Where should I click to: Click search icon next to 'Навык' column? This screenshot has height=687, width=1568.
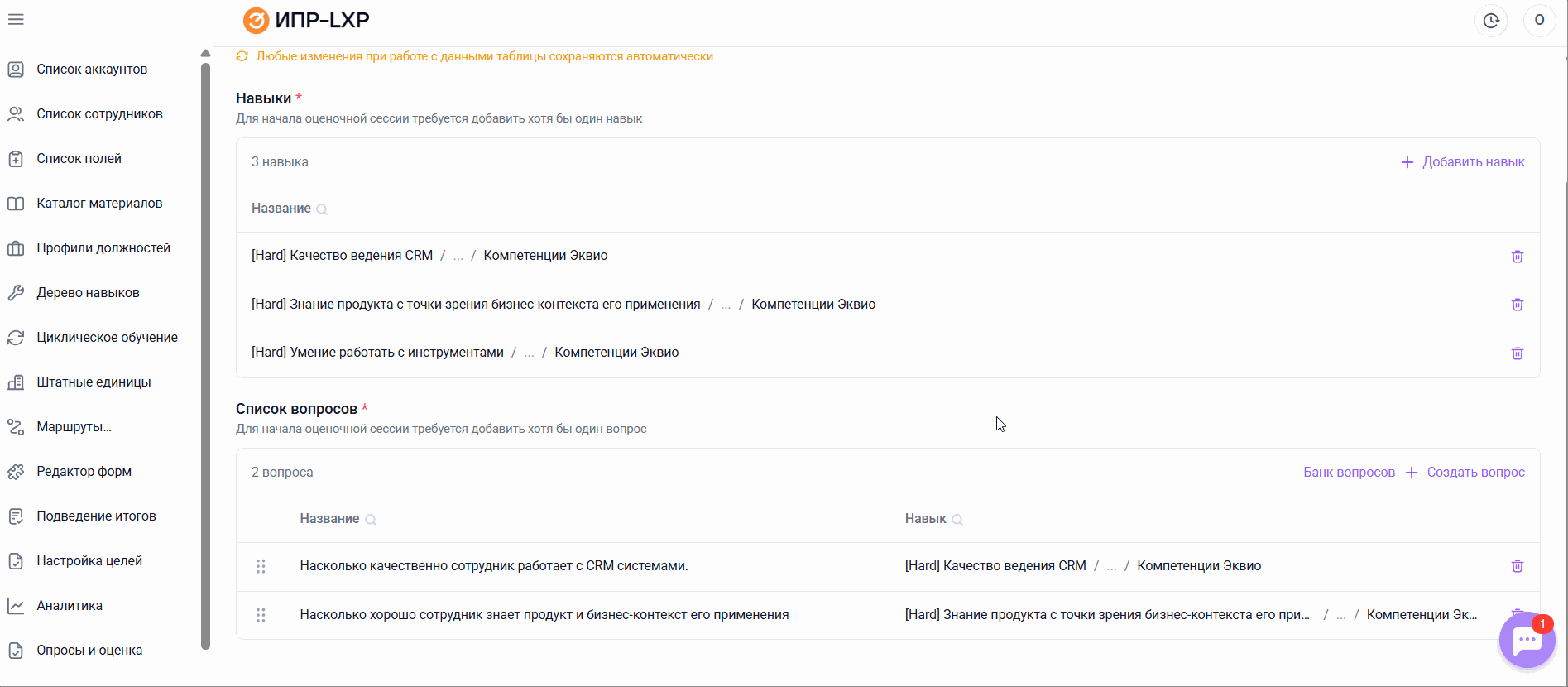click(x=957, y=520)
